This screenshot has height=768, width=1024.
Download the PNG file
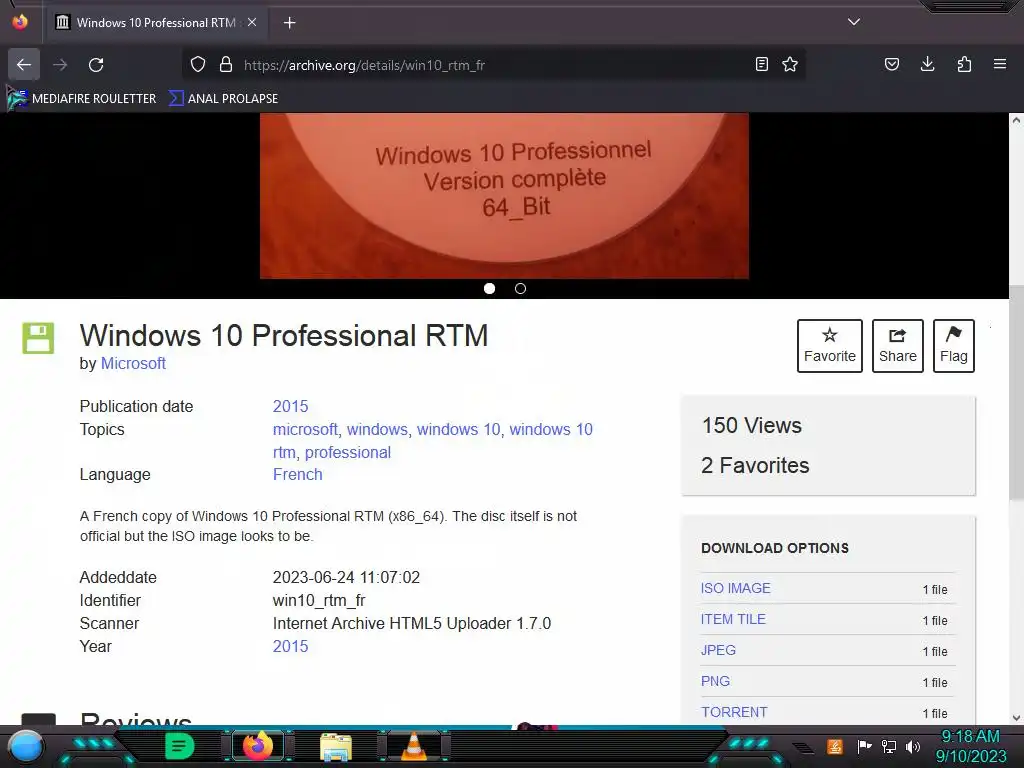715,680
